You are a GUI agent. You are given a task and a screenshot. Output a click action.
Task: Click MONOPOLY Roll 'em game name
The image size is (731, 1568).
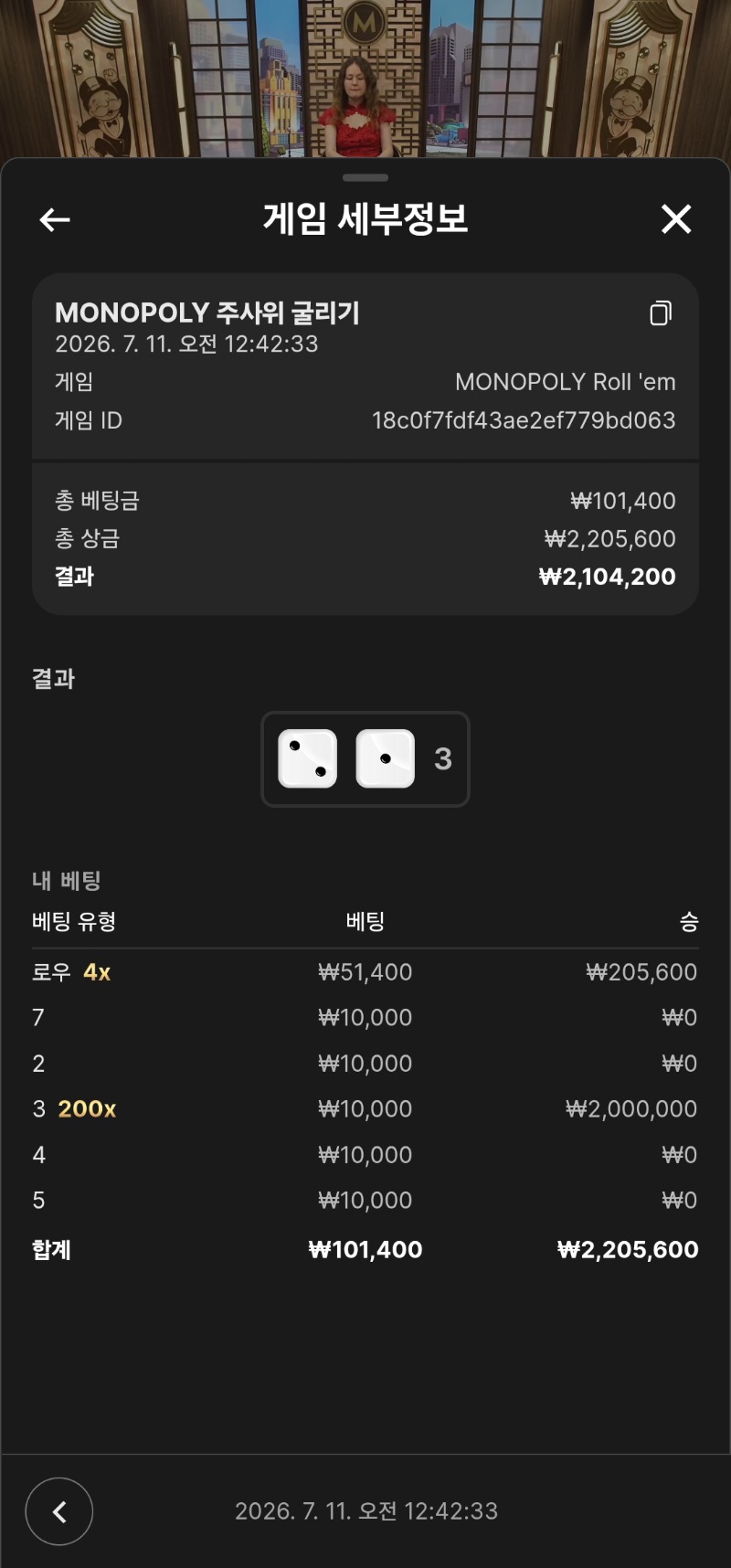[x=566, y=382]
